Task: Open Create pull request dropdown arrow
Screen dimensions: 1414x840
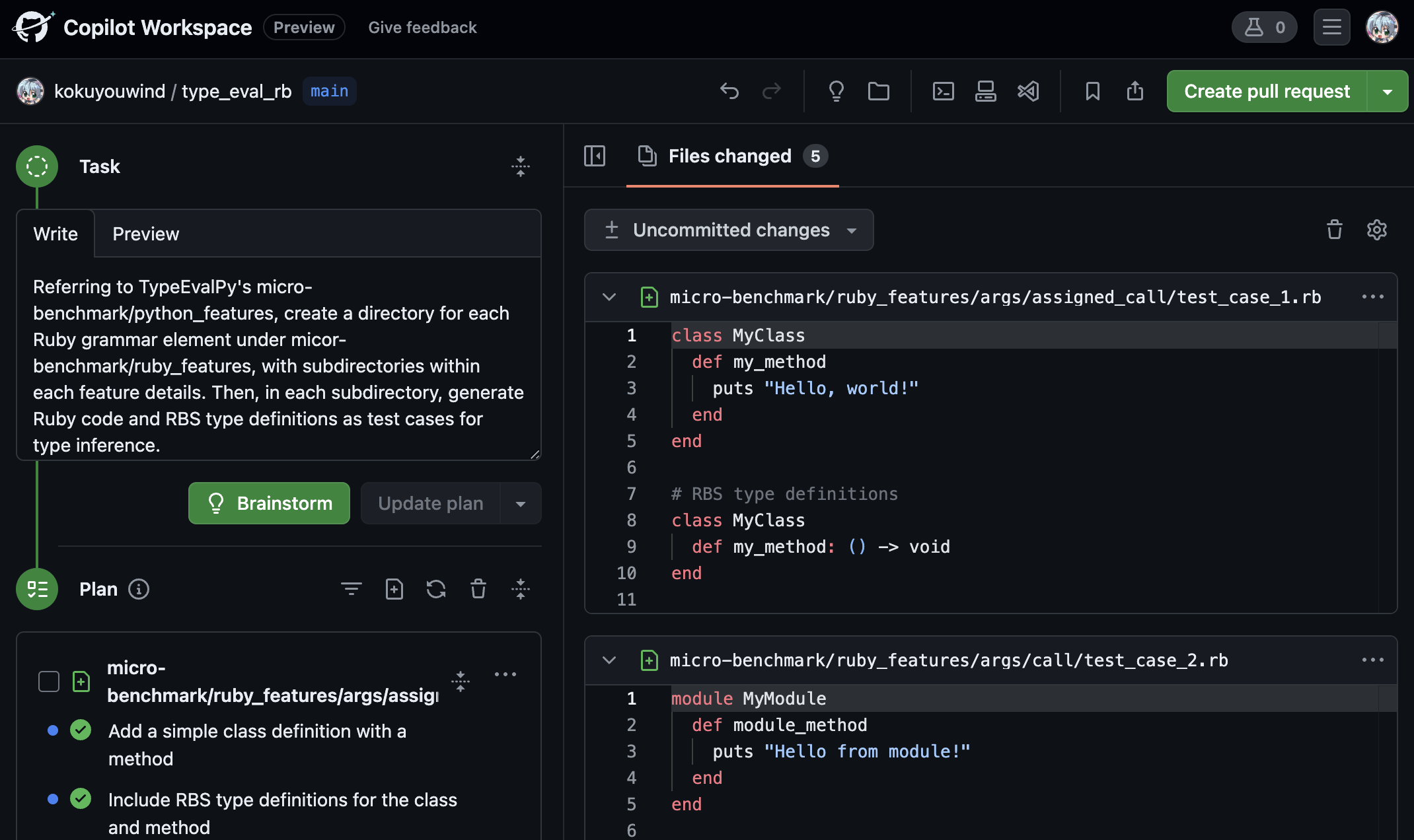Action: coord(1387,91)
